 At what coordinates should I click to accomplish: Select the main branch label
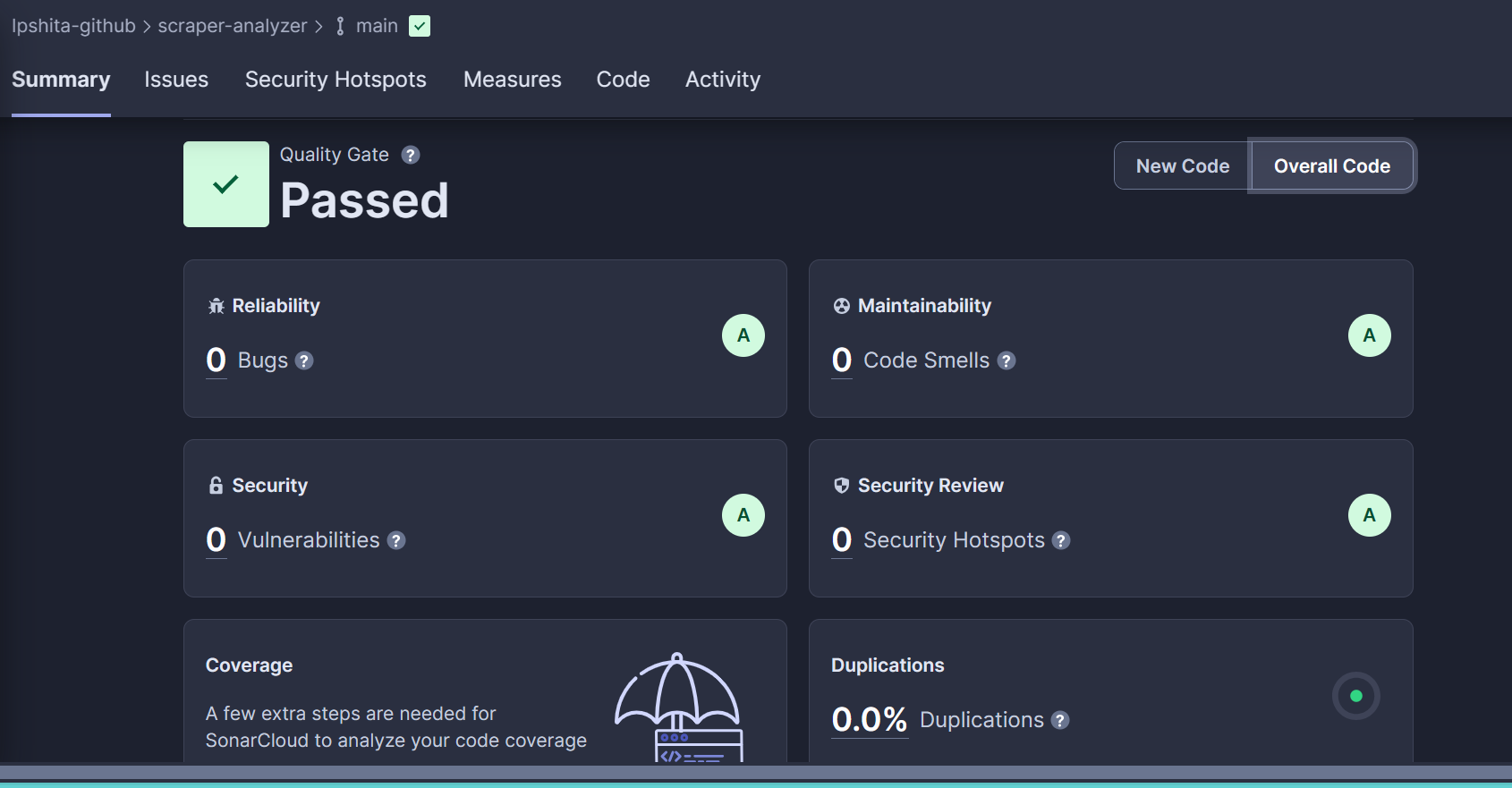(377, 26)
